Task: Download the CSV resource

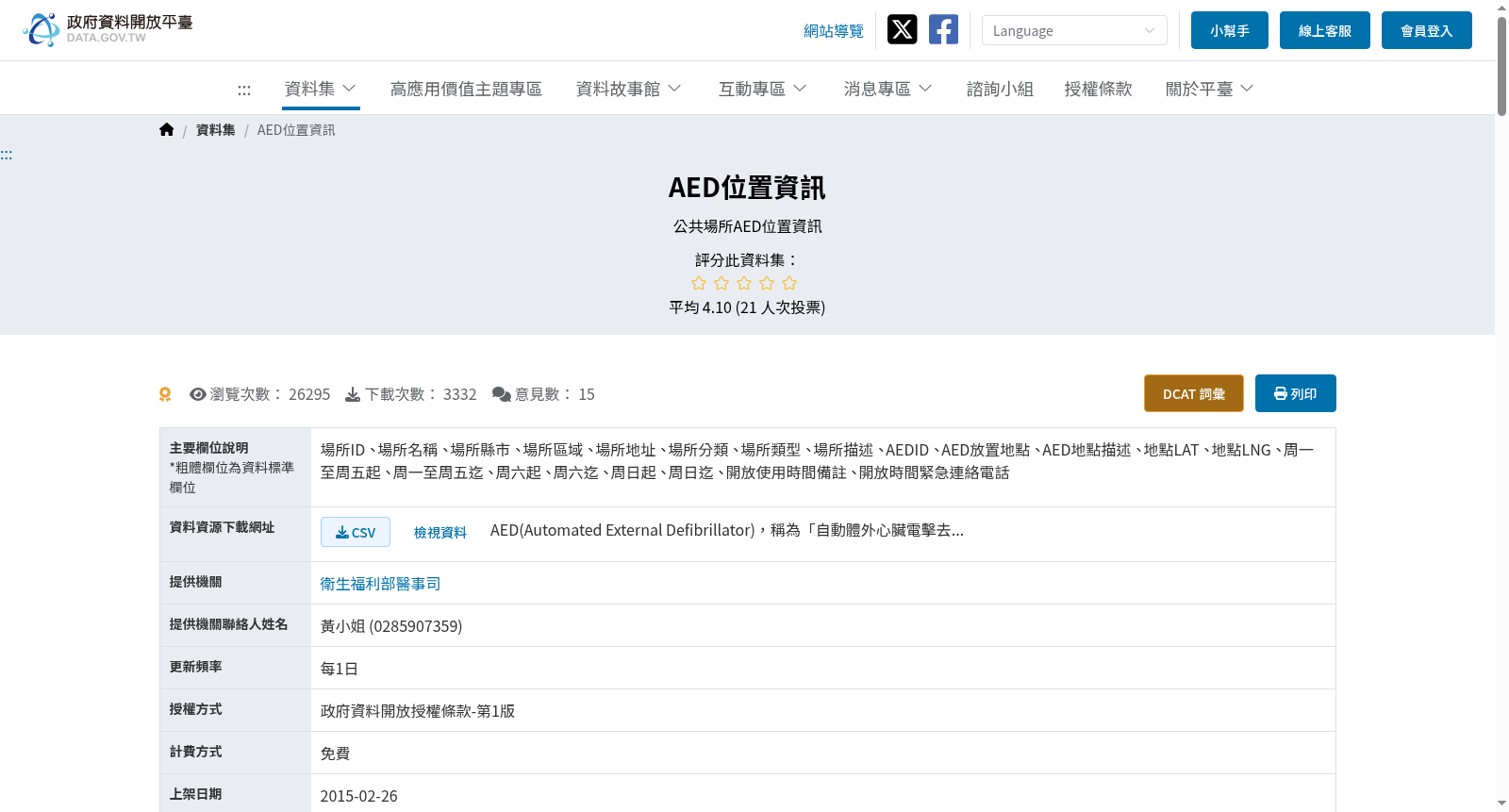Action: [x=356, y=532]
